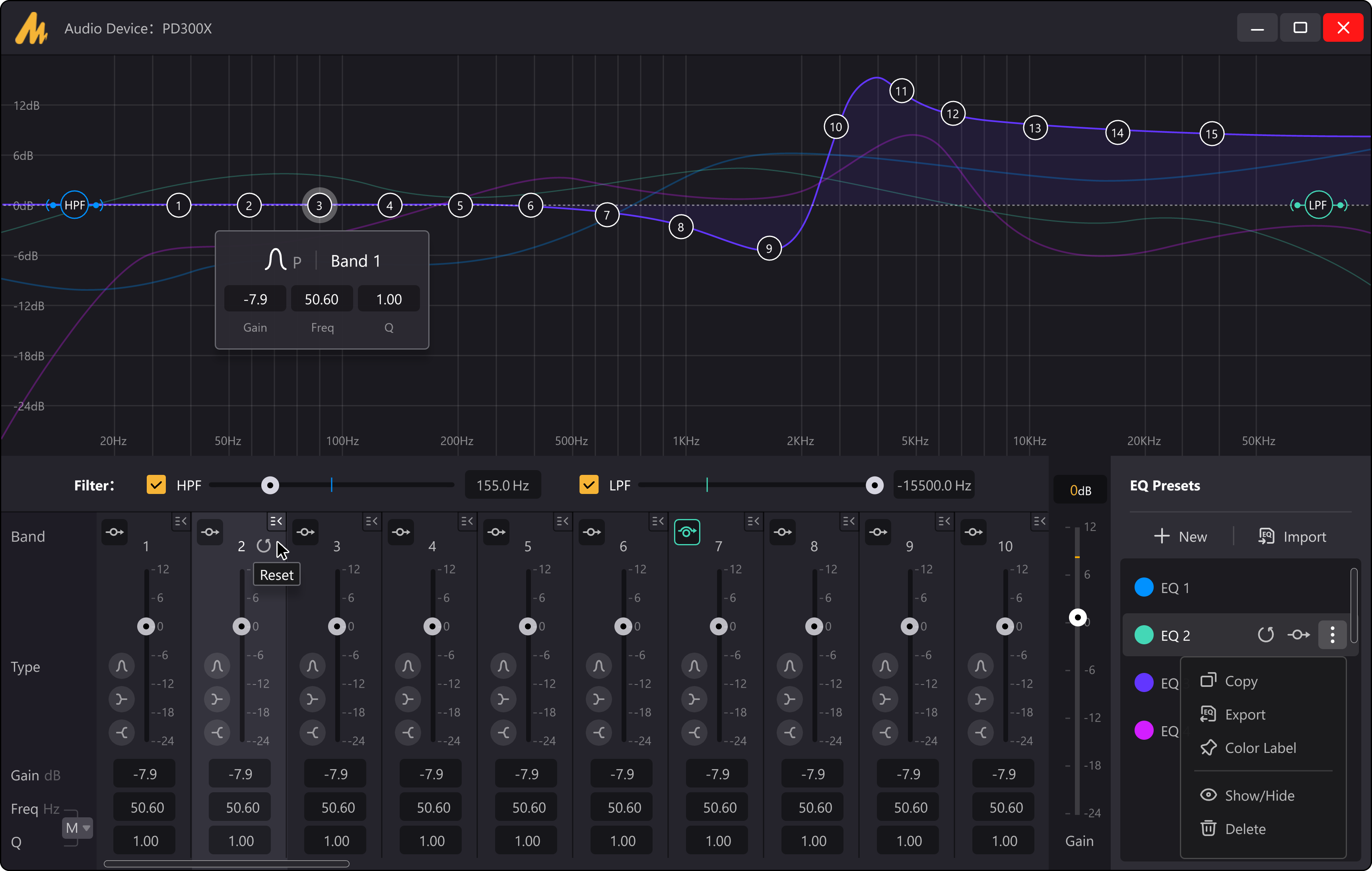1372x871 pixels.
Task: Import an EQ preset
Action: pyautogui.click(x=1292, y=537)
